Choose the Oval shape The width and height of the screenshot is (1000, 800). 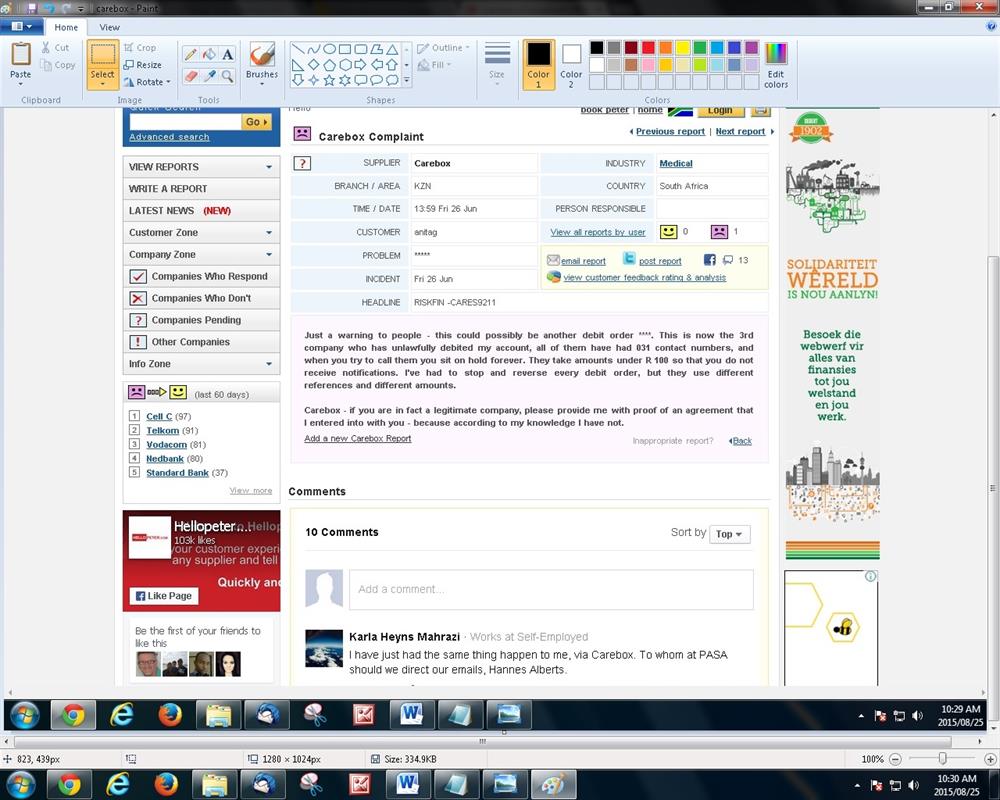click(x=329, y=49)
